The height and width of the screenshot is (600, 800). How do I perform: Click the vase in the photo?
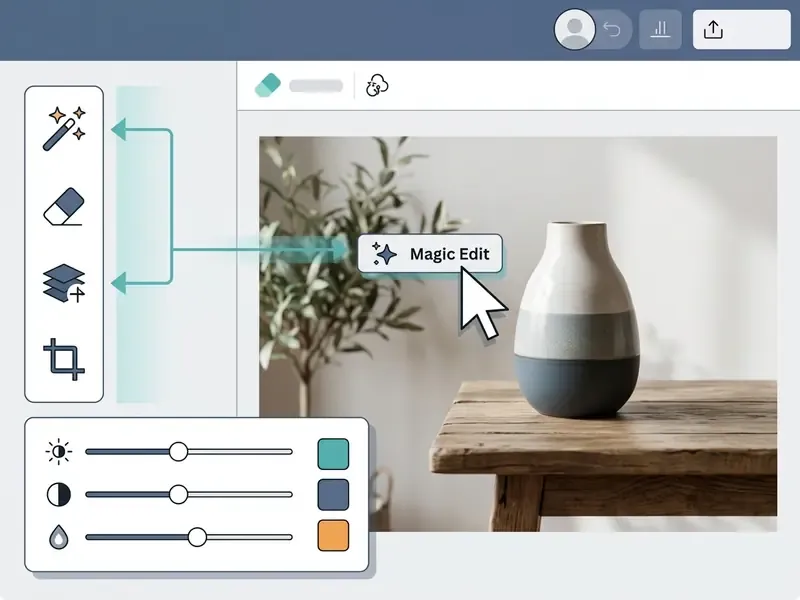[577, 319]
